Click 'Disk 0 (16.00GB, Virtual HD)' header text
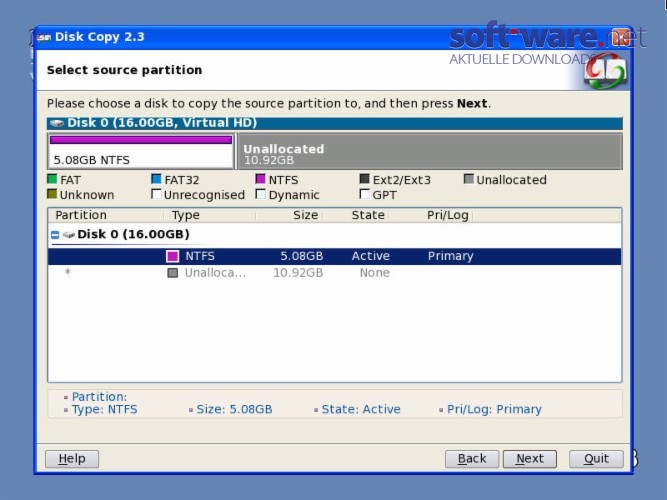The image size is (667, 500). [162, 123]
